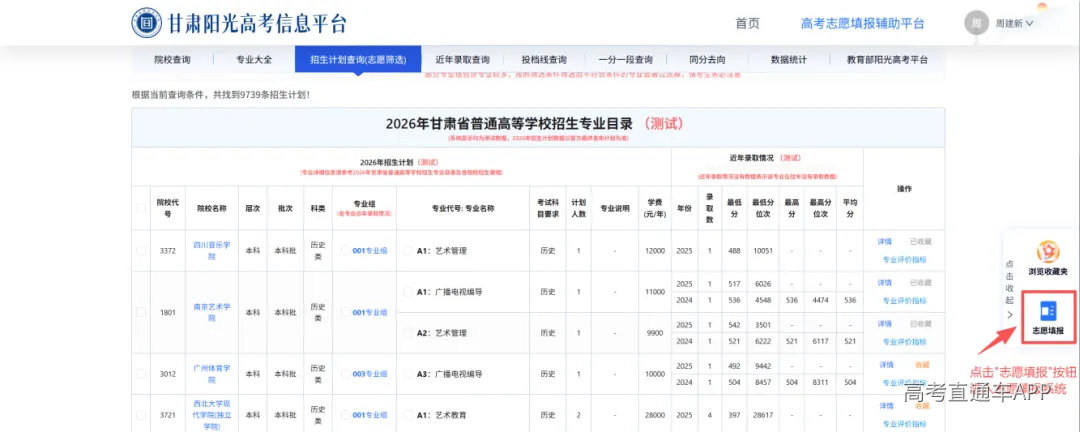Image resolution: width=1080 pixels, height=432 pixels.
Task: Click tuition value 9900
Action: [x=655, y=333]
